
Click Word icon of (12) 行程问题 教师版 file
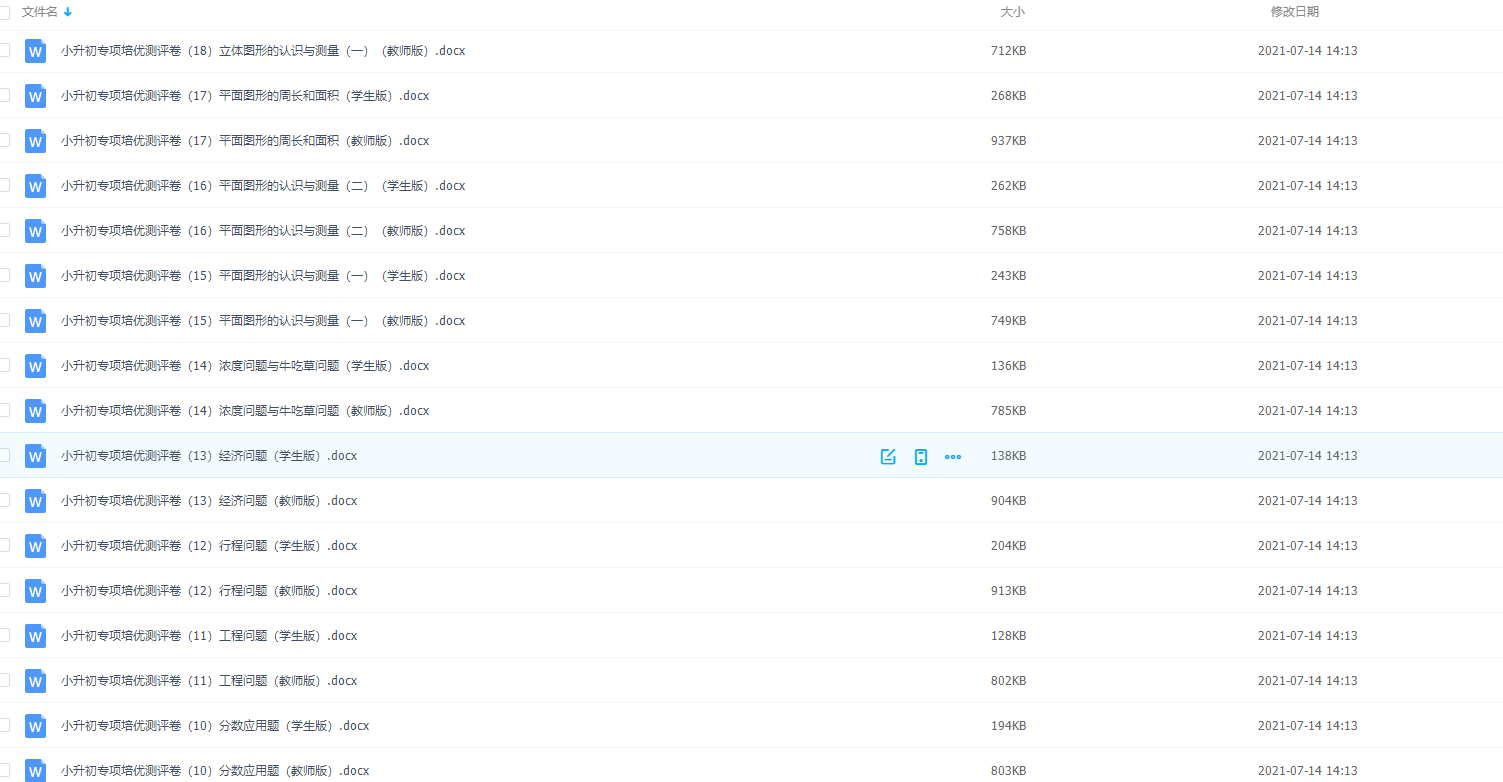click(36, 591)
